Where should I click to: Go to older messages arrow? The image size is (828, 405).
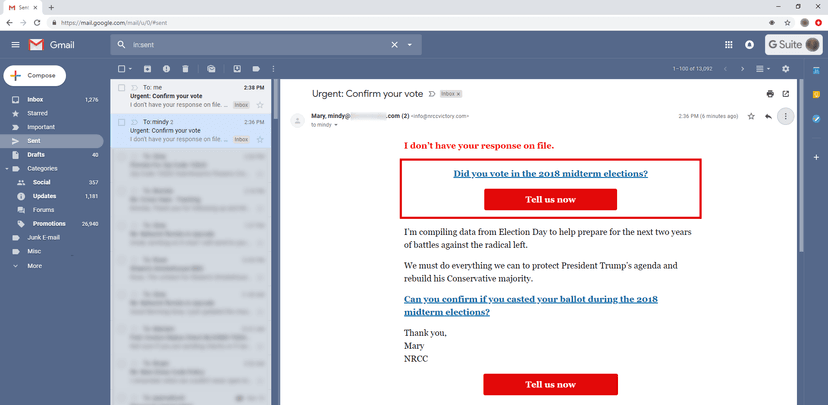pos(742,69)
